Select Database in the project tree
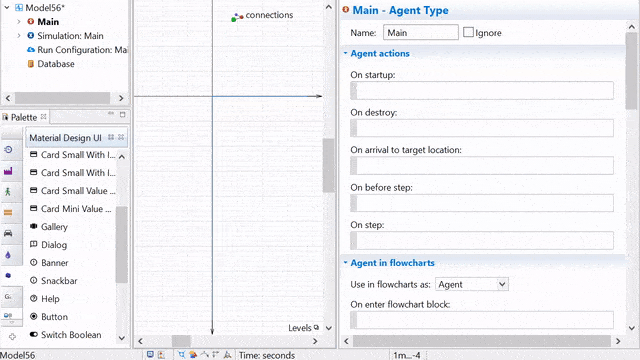Viewport: 640px width, 360px height. [56, 64]
